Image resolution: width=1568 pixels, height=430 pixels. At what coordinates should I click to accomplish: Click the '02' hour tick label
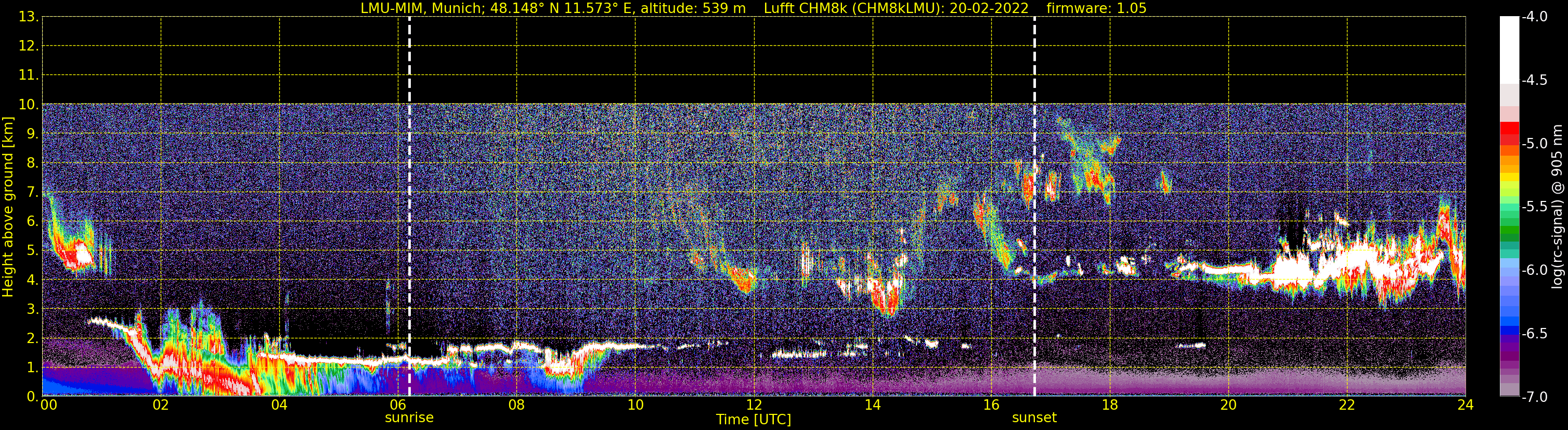(x=161, y=405)
